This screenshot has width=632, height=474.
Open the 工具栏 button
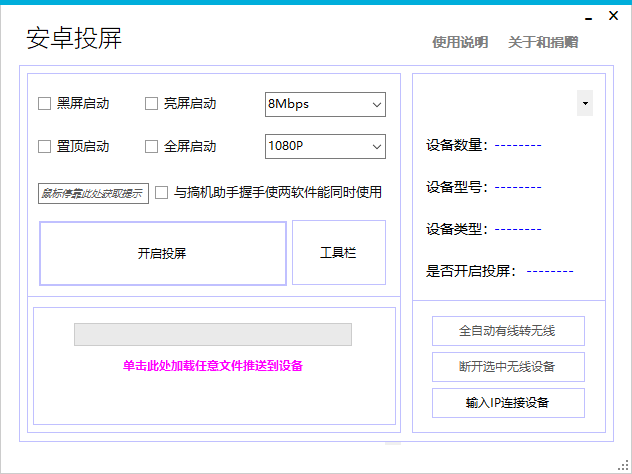tap(339, 252)
